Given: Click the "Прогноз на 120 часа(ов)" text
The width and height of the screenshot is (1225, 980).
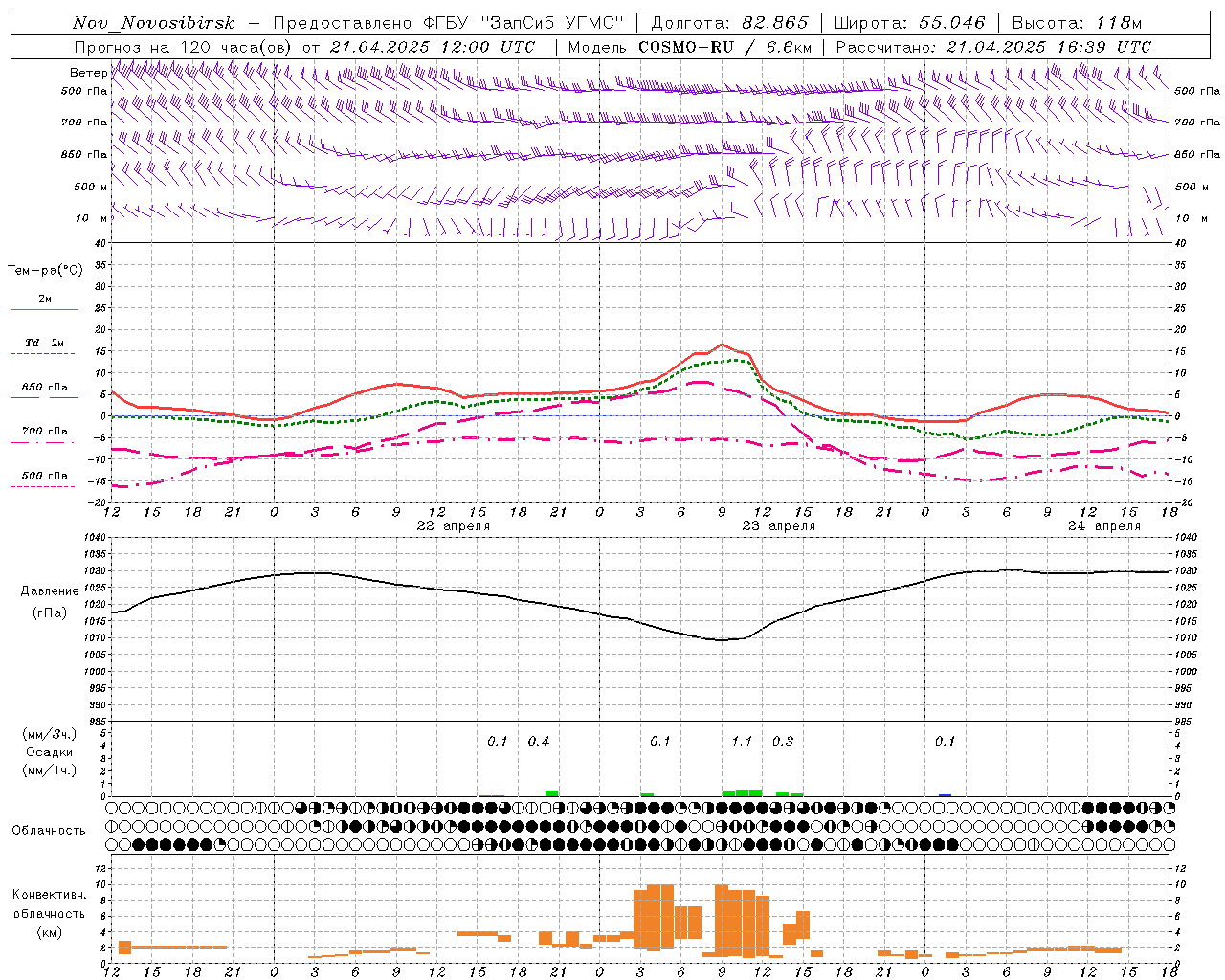Looking at the screenshot, I should click(184, 47).
